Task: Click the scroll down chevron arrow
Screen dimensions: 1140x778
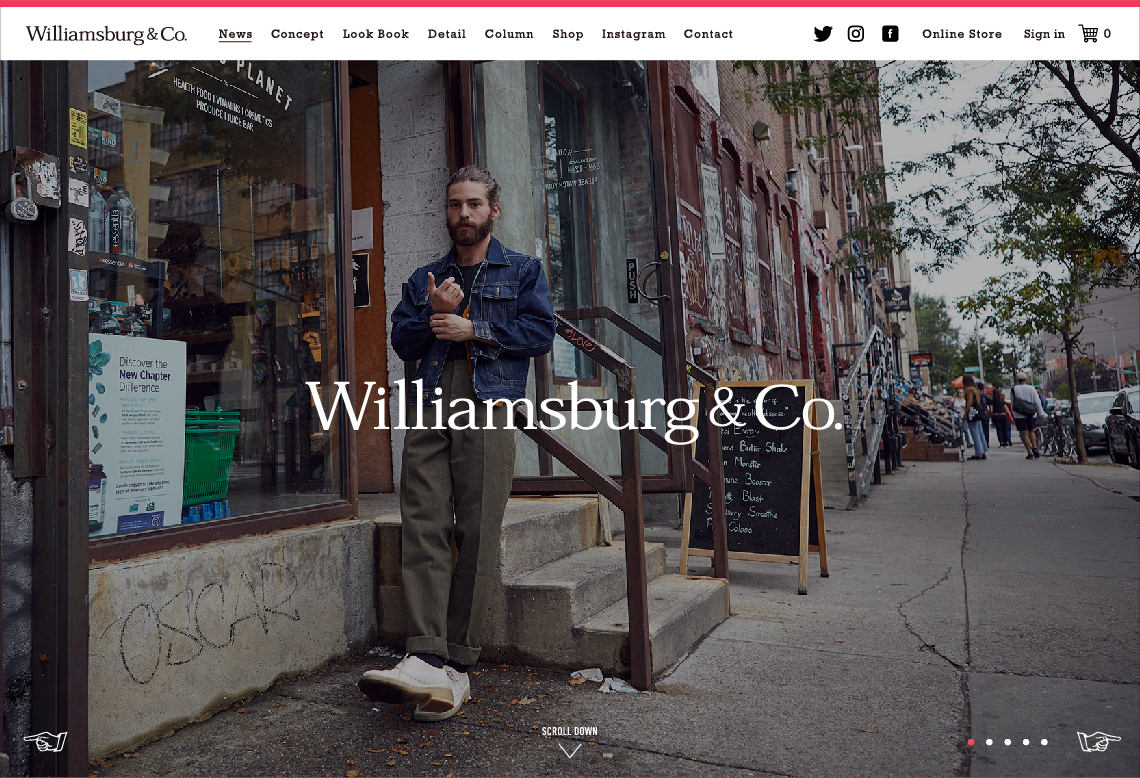Action: pyautogui.click(x=569, y=750)
